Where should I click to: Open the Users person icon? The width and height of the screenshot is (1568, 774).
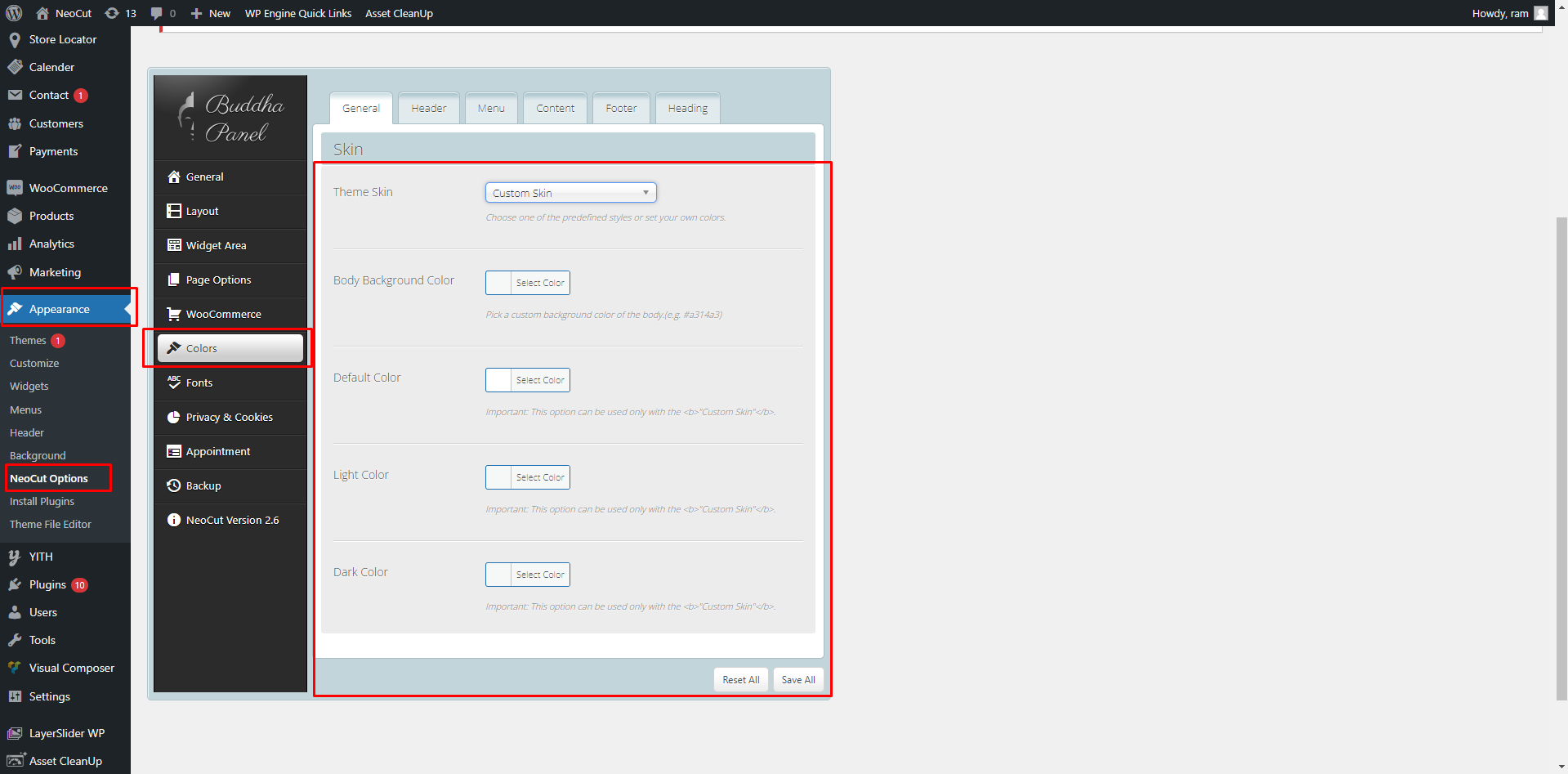15,612
